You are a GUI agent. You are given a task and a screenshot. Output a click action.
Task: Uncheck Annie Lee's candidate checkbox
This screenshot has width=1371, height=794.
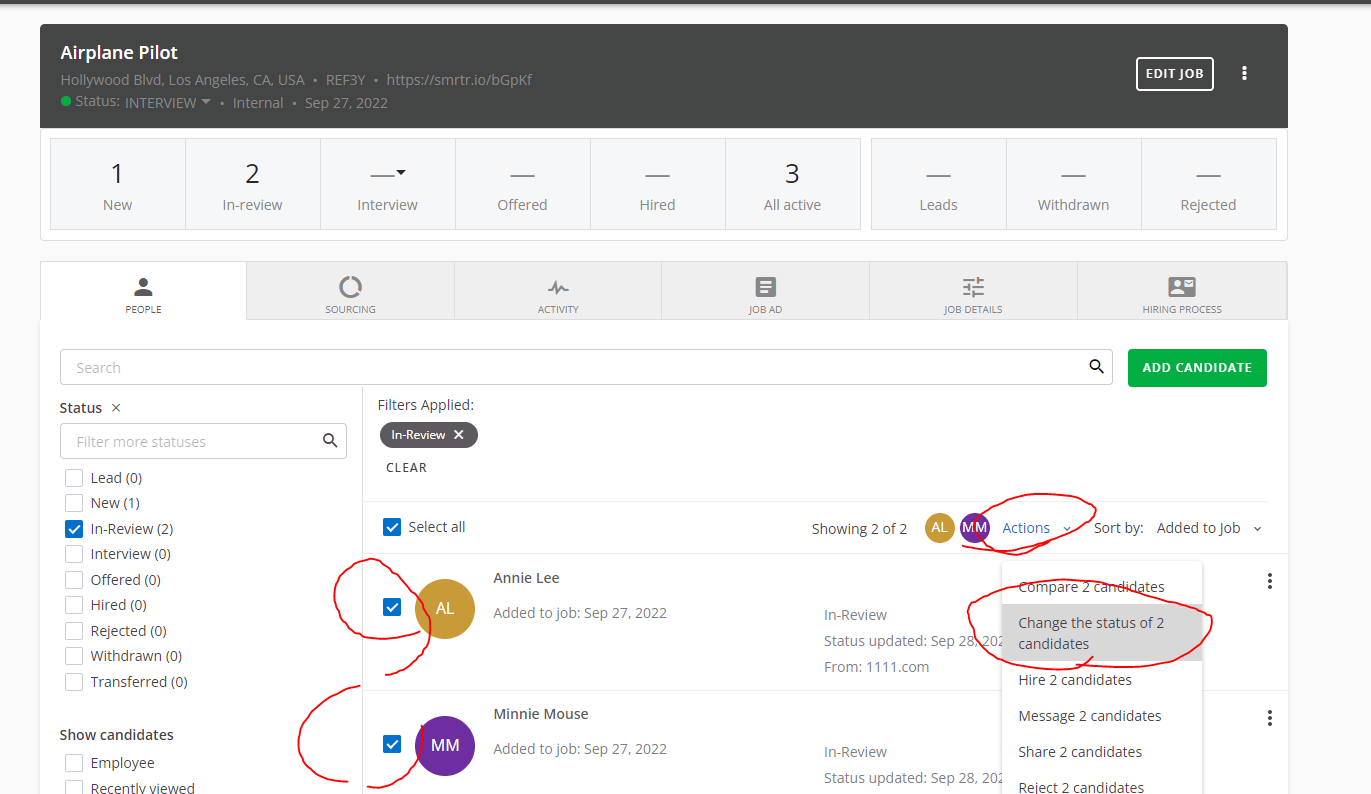(392, 607)
